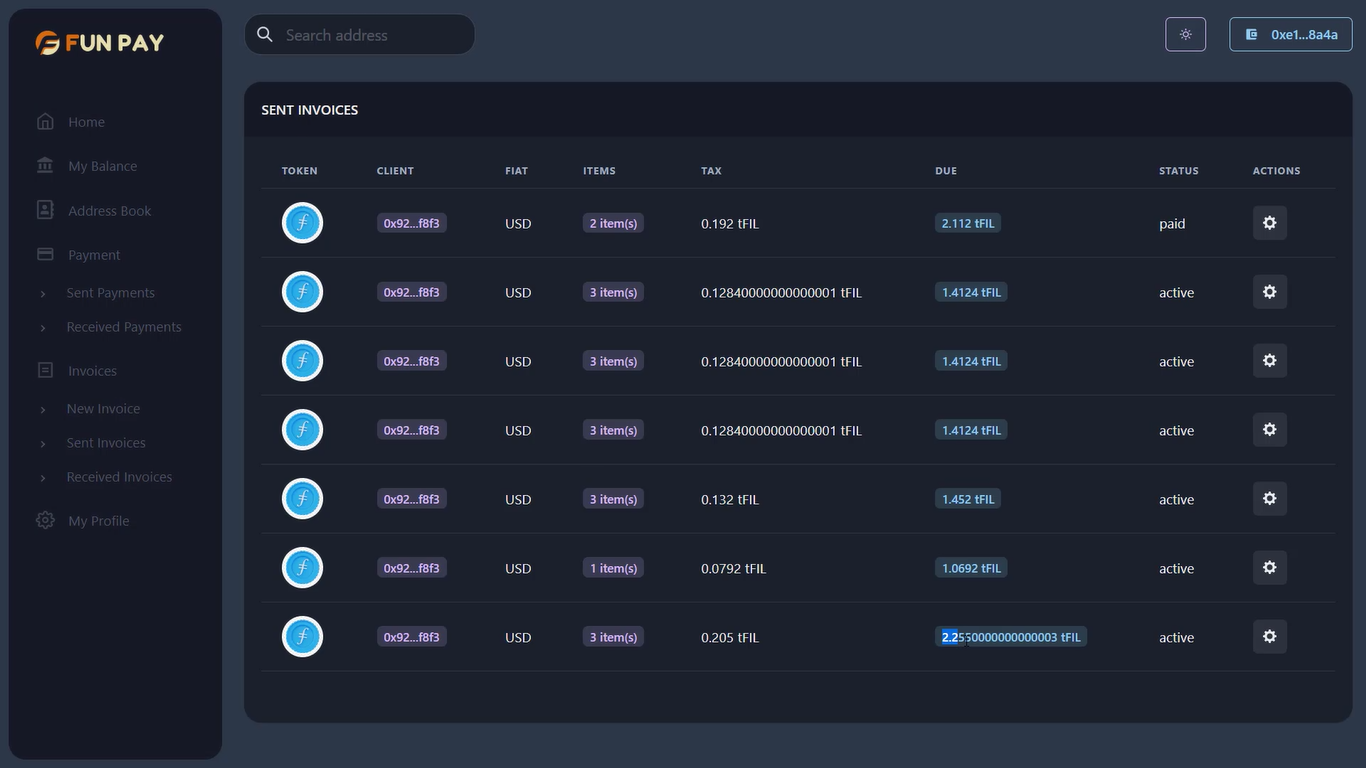Select the Payment card icon
This screenshot has width=1366, height=768.
(45, 254)
